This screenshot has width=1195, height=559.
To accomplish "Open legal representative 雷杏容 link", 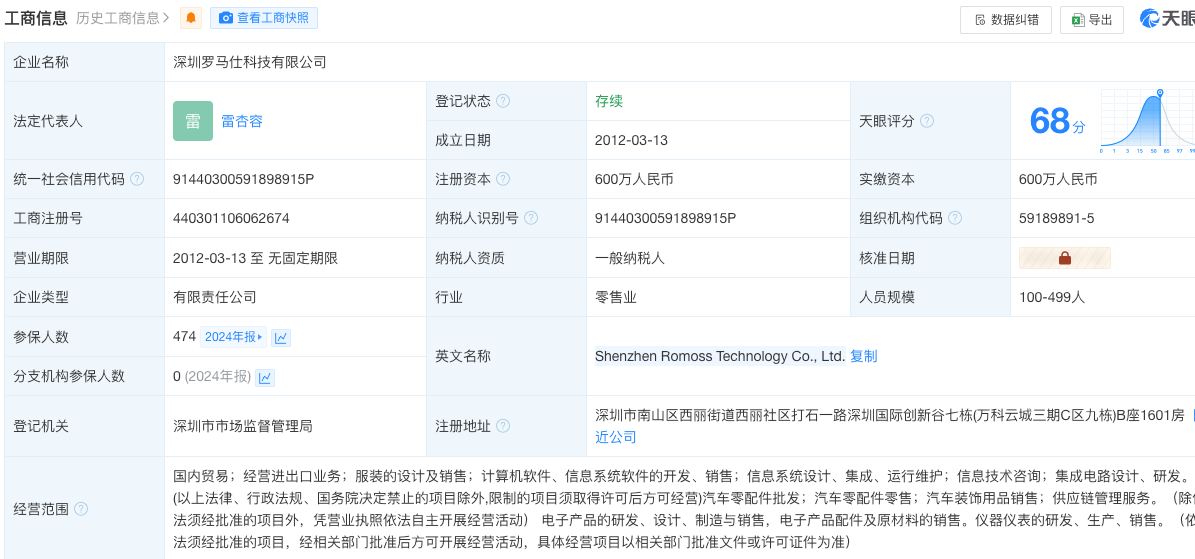I will click(x=242, y=121).
